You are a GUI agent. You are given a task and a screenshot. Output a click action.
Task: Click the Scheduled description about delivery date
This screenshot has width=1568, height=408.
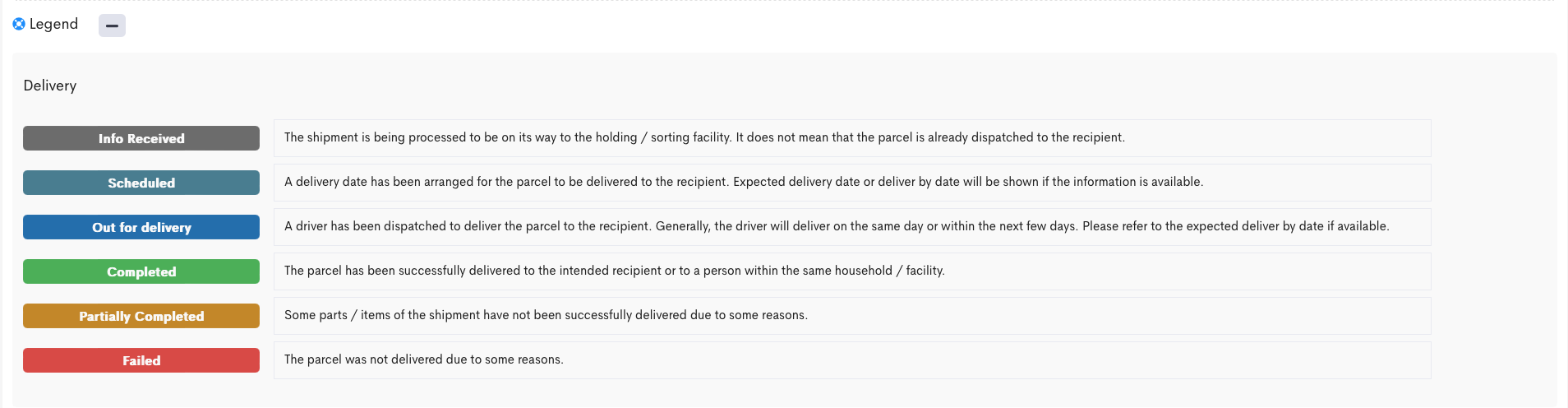pyautogui.click(x=852, y=183)
